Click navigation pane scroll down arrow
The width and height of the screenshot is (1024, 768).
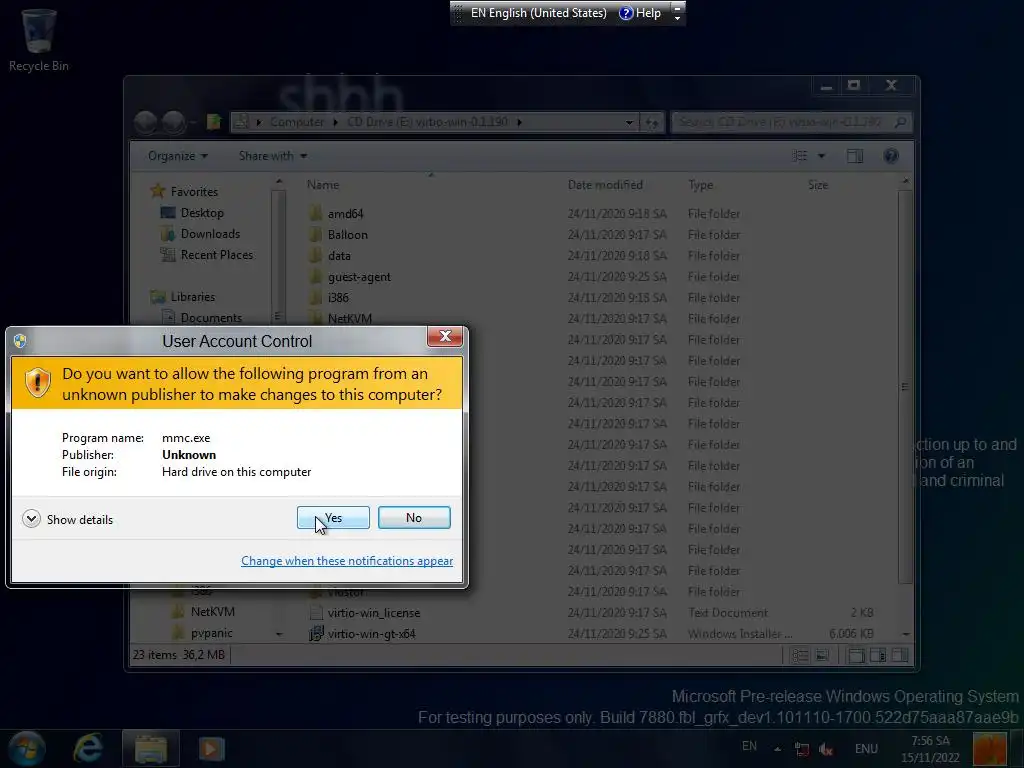coord(279,633)
